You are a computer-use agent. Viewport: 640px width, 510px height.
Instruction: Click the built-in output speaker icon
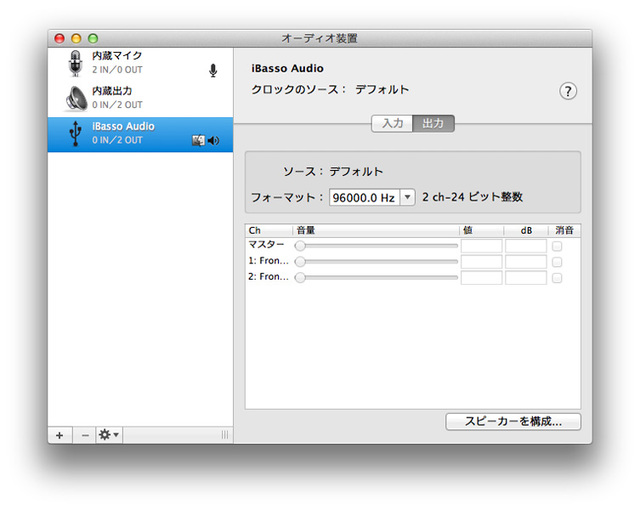(76, 98)
